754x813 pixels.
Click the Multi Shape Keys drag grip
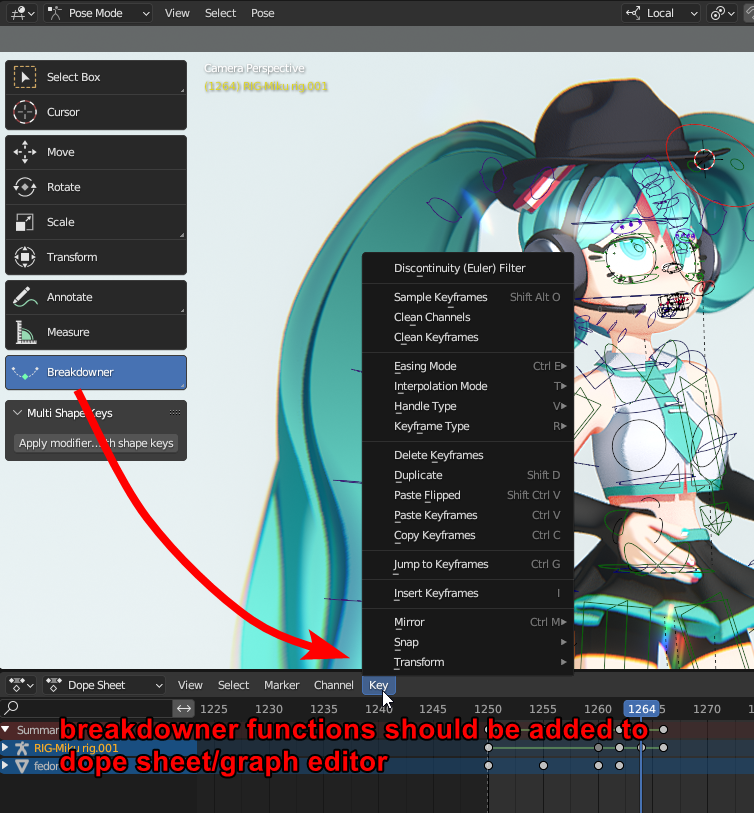pos(175,413)
